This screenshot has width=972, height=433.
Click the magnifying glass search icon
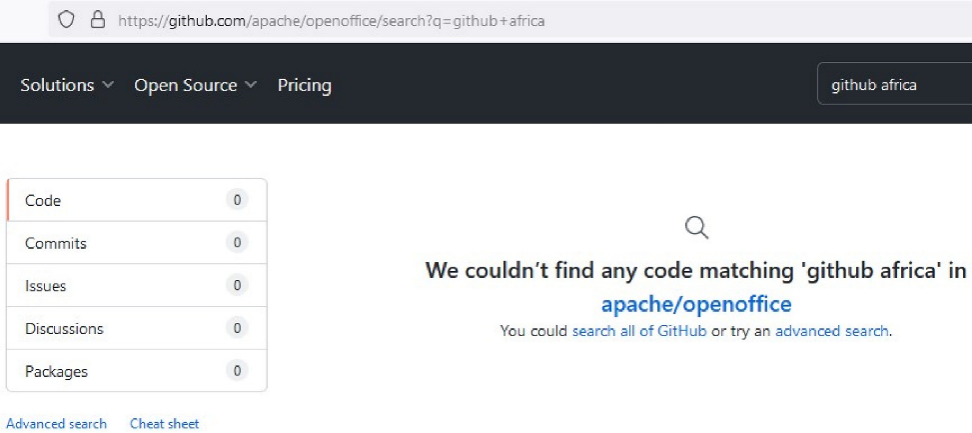pyautogui.click(x=696, y=227)
